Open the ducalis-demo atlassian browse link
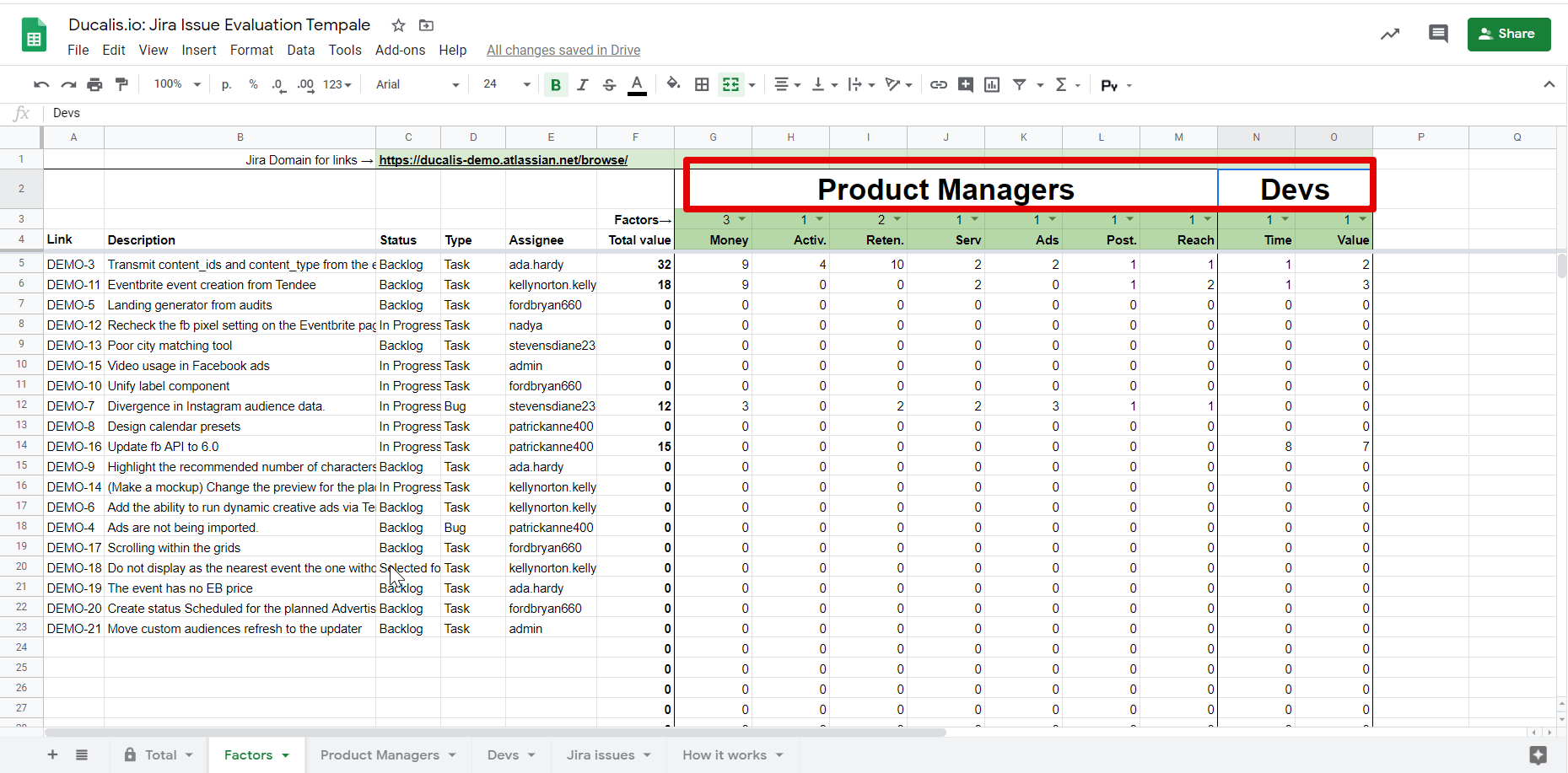 click(503, 160)
